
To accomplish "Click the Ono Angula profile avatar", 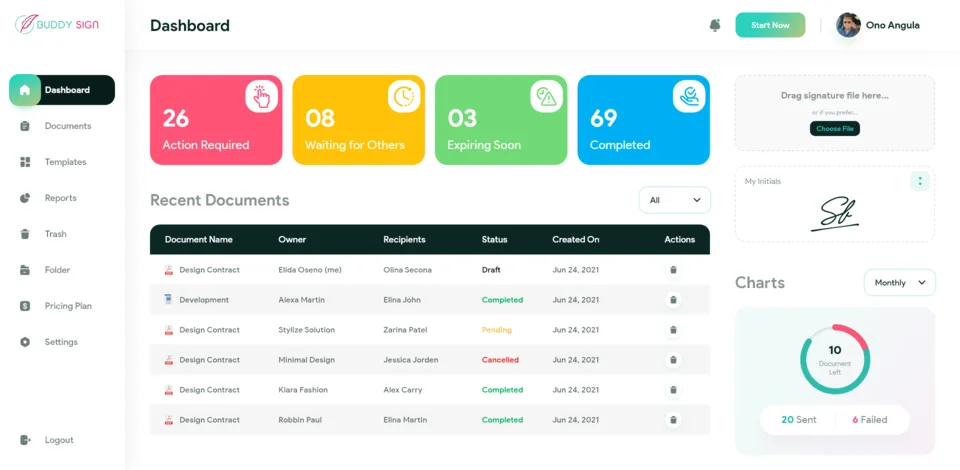I will (848, 25).
